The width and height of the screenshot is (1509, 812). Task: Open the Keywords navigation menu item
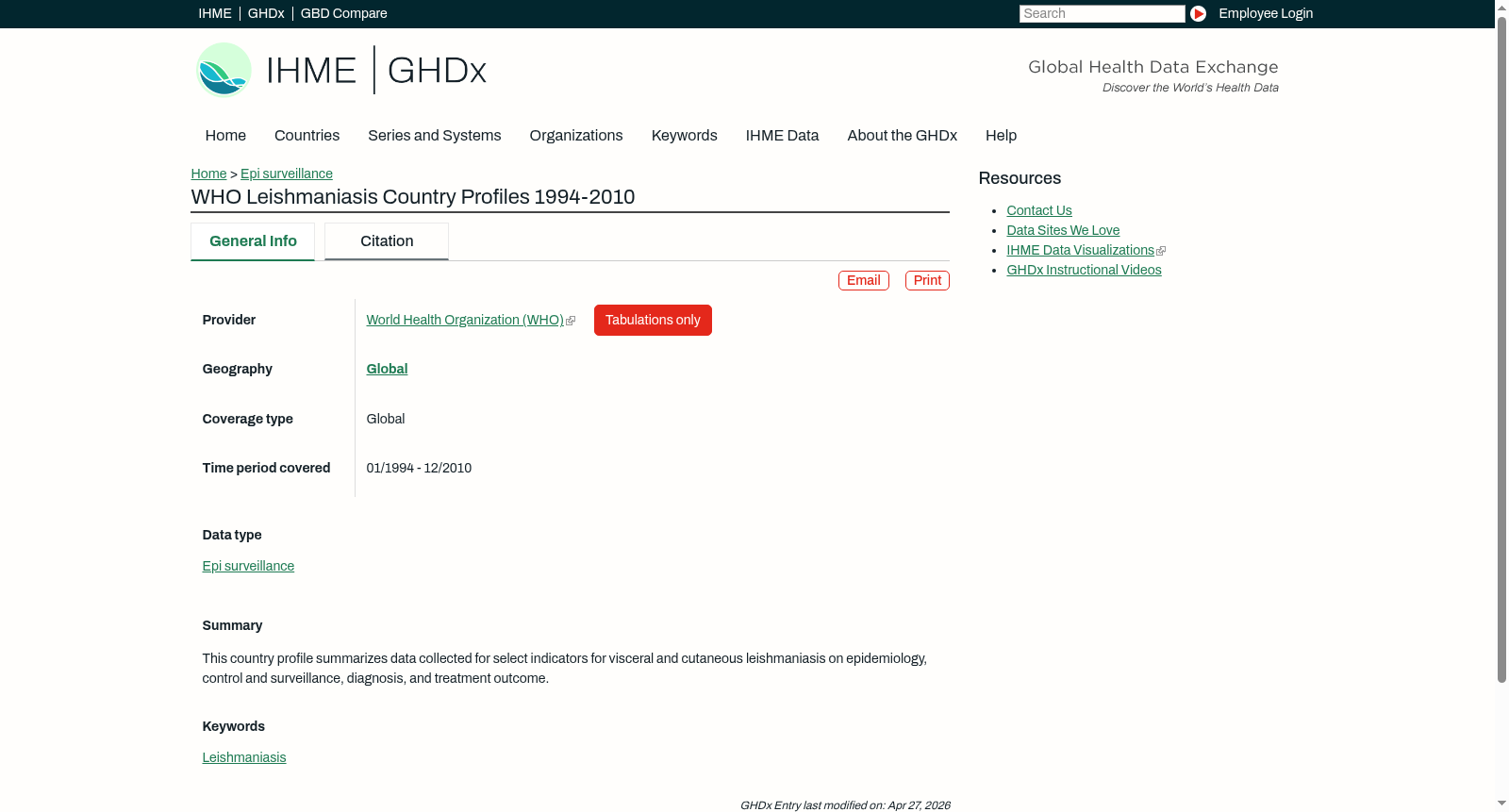point(685,136)
